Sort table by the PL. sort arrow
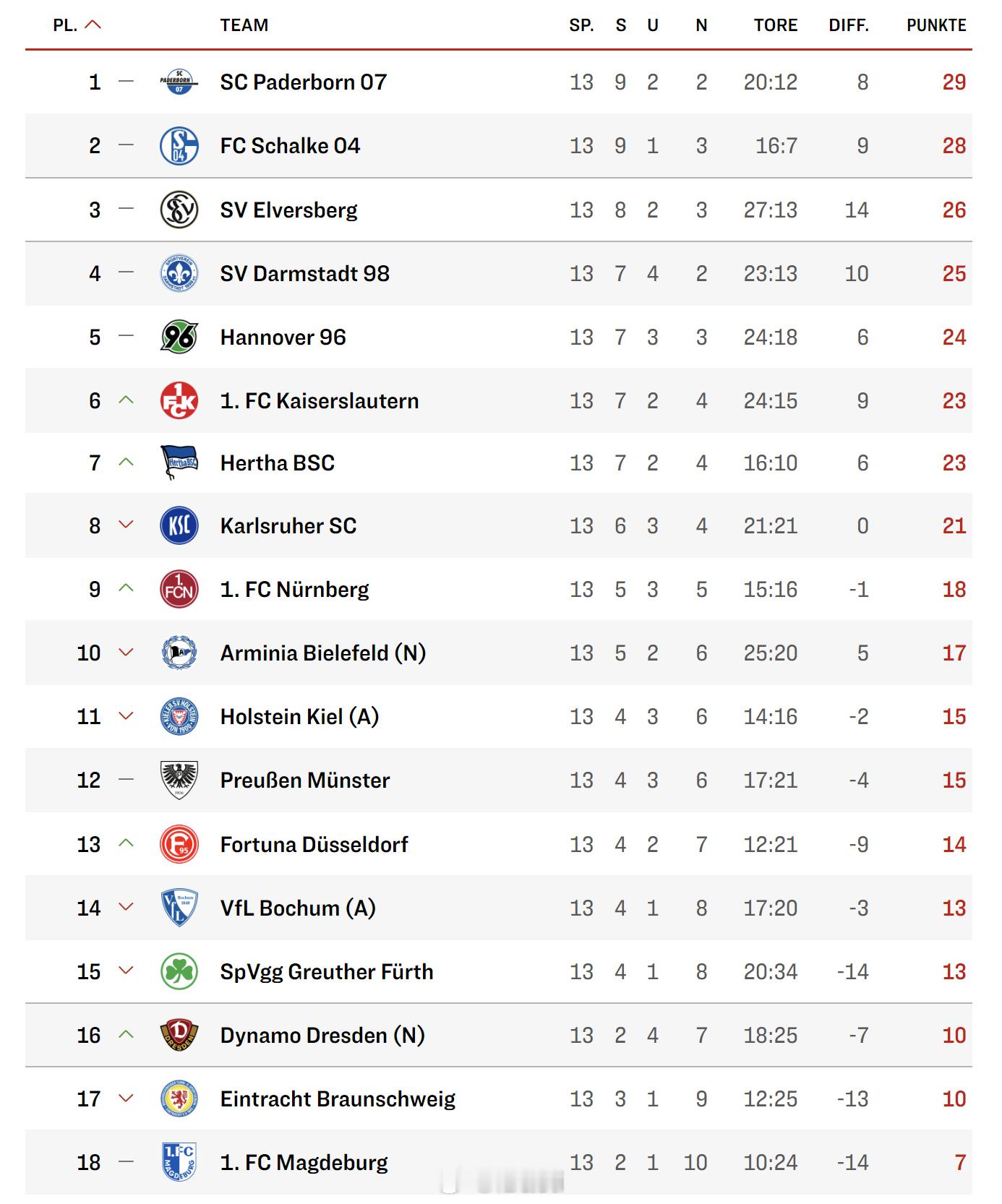The width and height of the screenshot is (1002, 1204). click(93, 25)
